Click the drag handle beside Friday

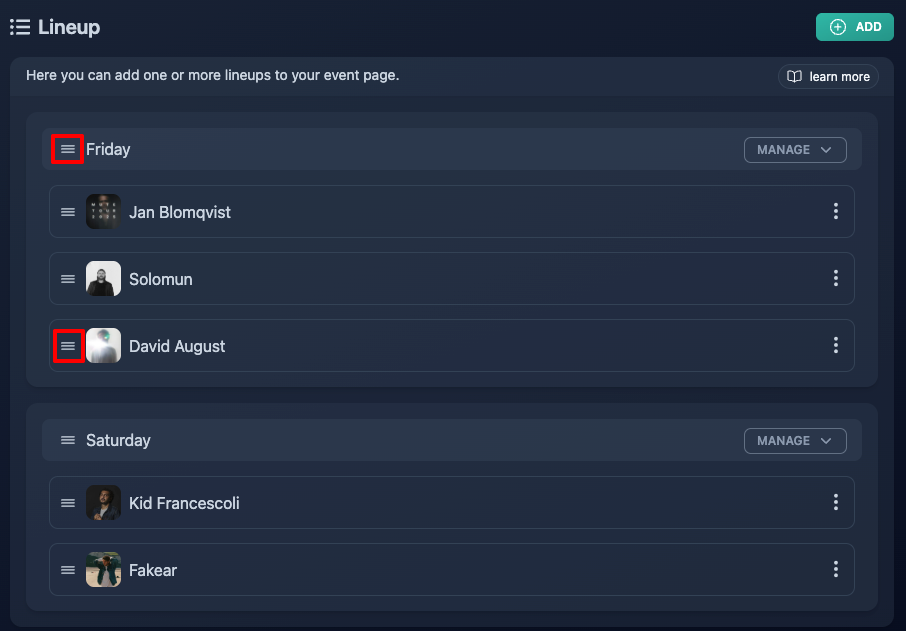(68, 149)
